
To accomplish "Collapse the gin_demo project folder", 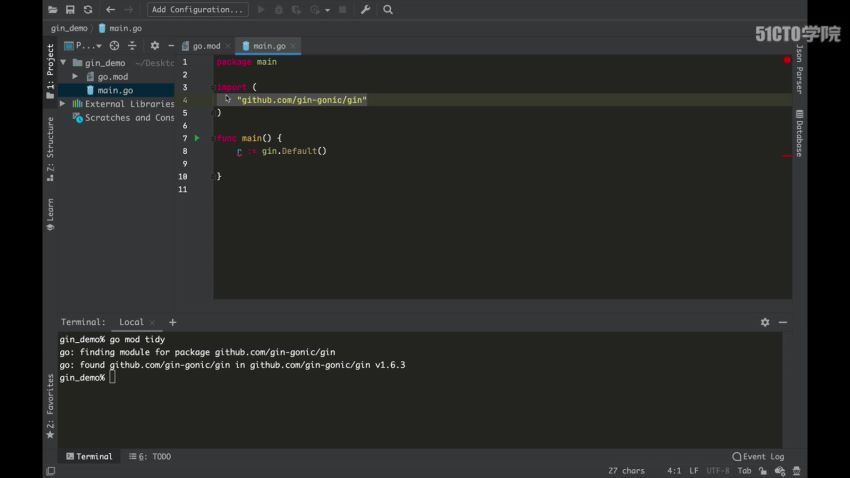I will coord(63,63).
